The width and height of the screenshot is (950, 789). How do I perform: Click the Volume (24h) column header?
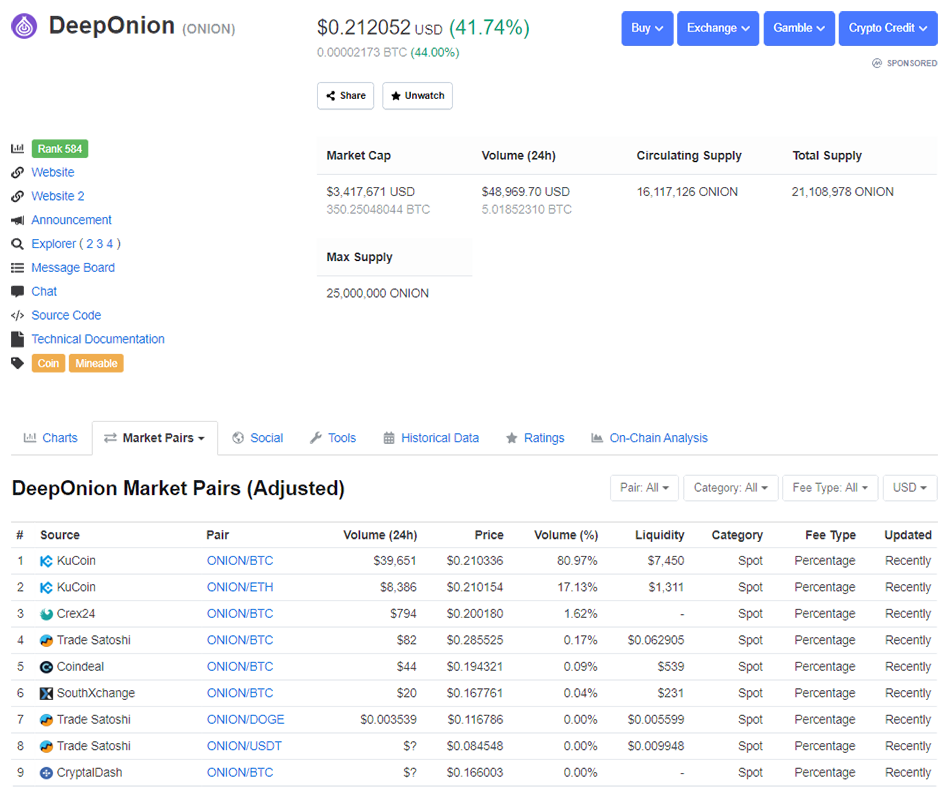[x=380, y=535]
